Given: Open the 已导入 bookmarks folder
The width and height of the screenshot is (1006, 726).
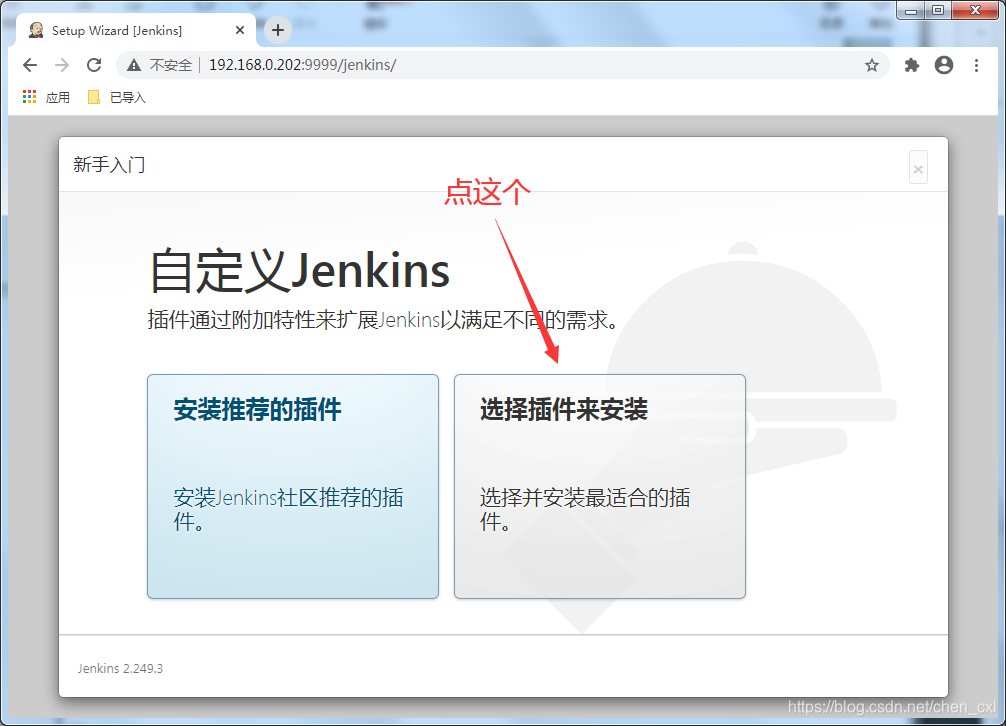Looking at the screenshot, I should (x=117, y=97).
